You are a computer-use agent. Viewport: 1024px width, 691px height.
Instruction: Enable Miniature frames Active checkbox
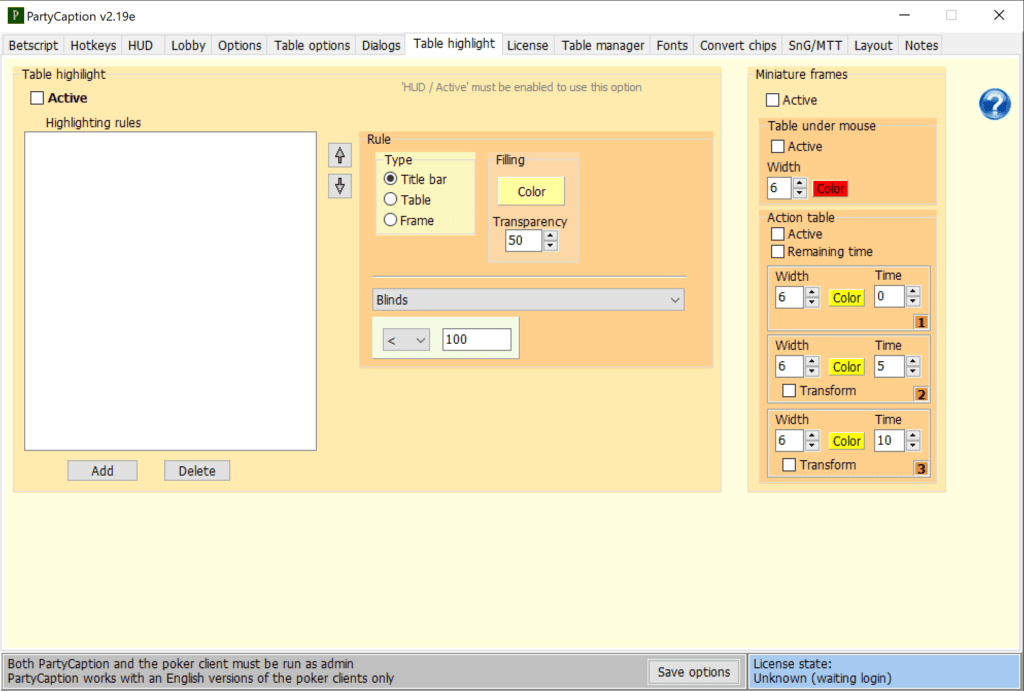773,100
